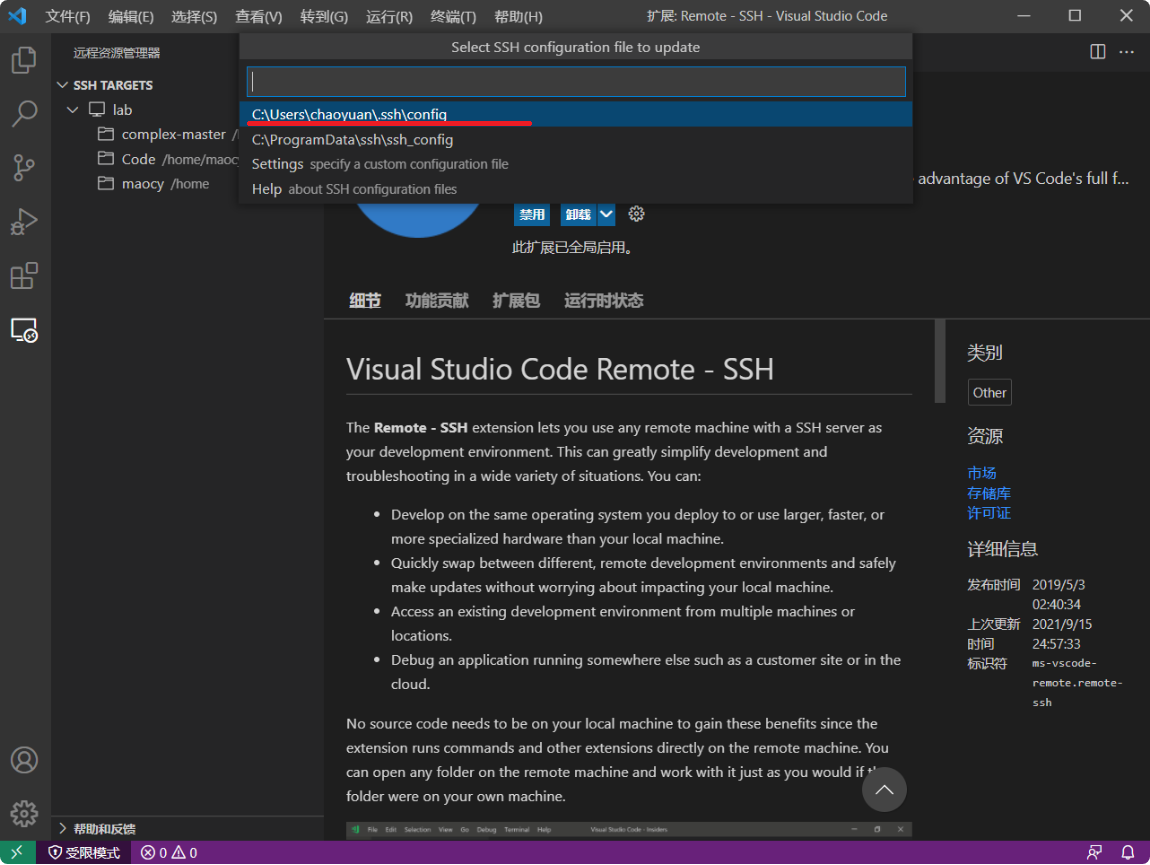Image resolution: width=1150 pixels, height=865 pixels.
Task: Click the split editor icon
Action: (x=1098, y=51)
